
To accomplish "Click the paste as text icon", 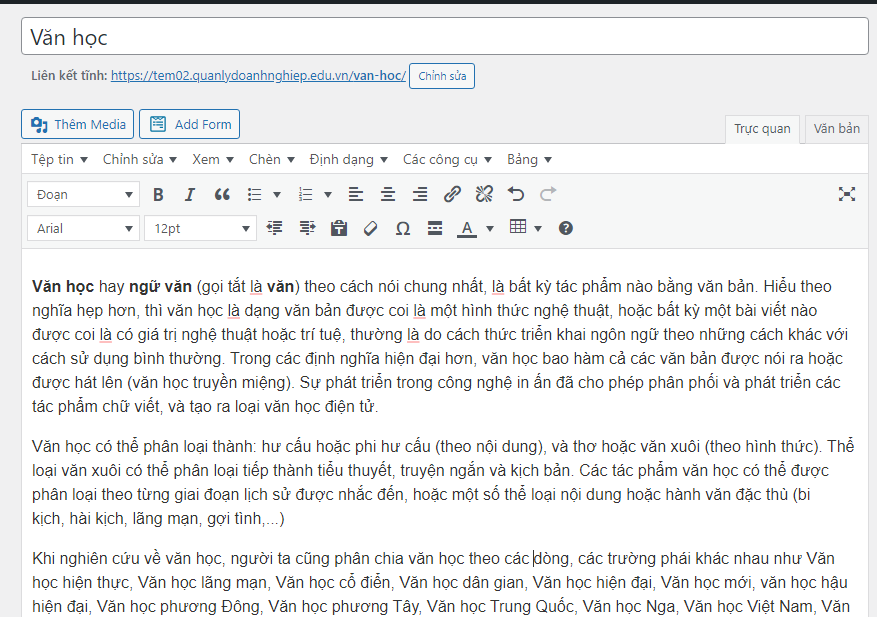I will [339, 228].
